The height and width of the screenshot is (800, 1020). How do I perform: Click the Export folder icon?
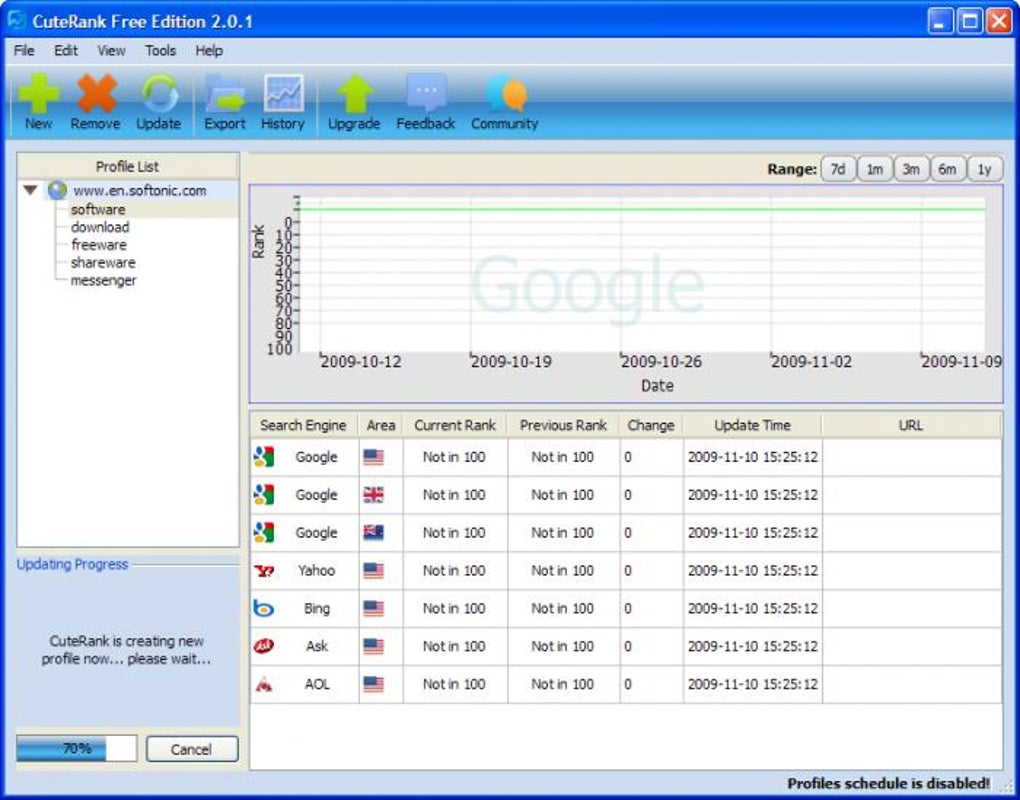(225, 94)
